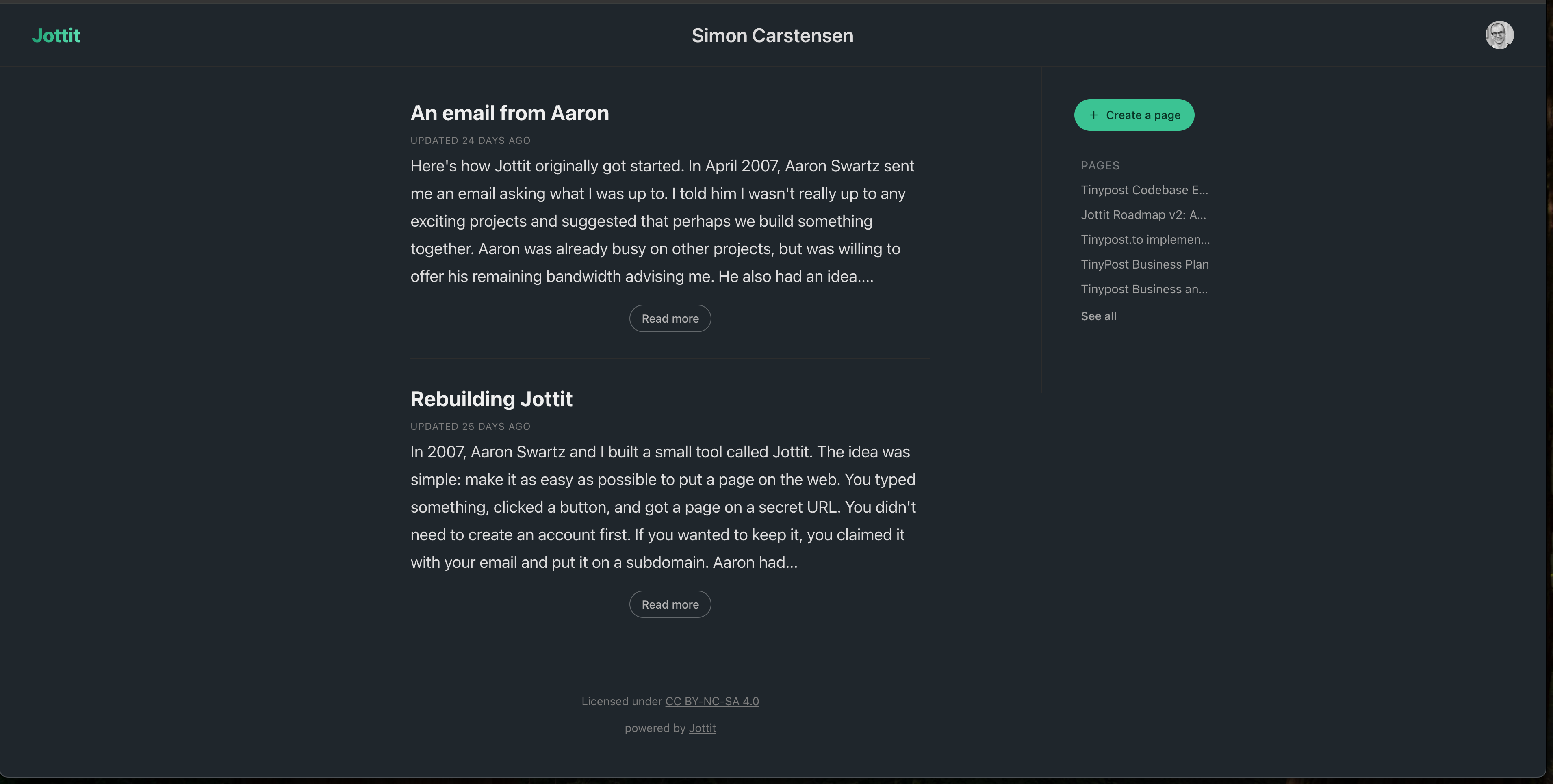Click the Jottit logo in the header

tap(55, 36)
